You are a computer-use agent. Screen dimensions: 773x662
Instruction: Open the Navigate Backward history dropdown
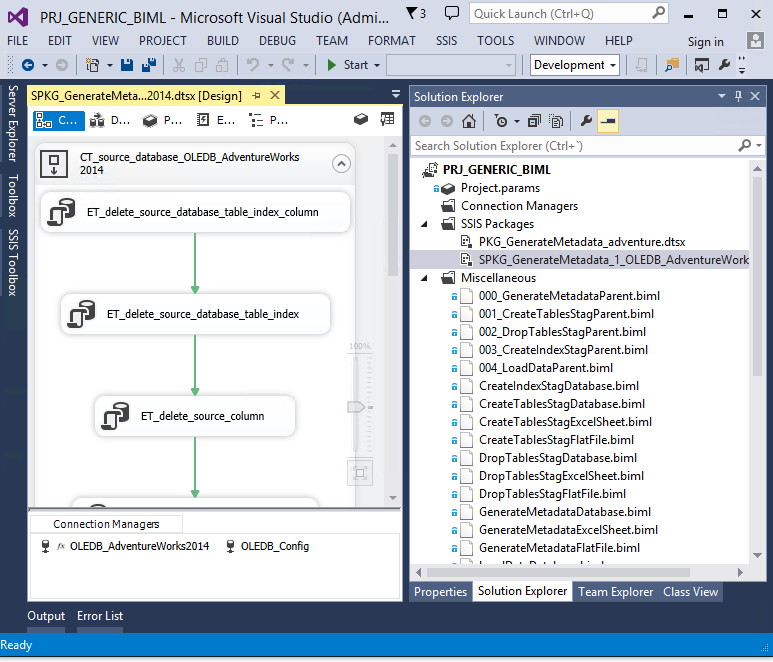(44, 65)
